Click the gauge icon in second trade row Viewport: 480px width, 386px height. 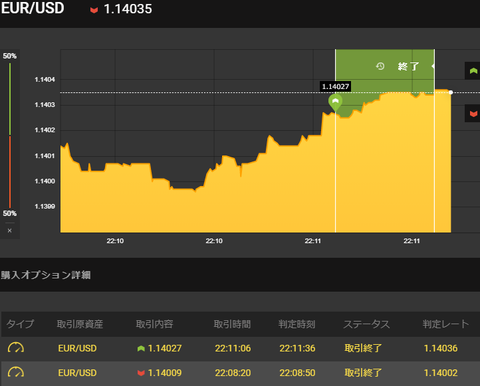(x=16, y=372)
